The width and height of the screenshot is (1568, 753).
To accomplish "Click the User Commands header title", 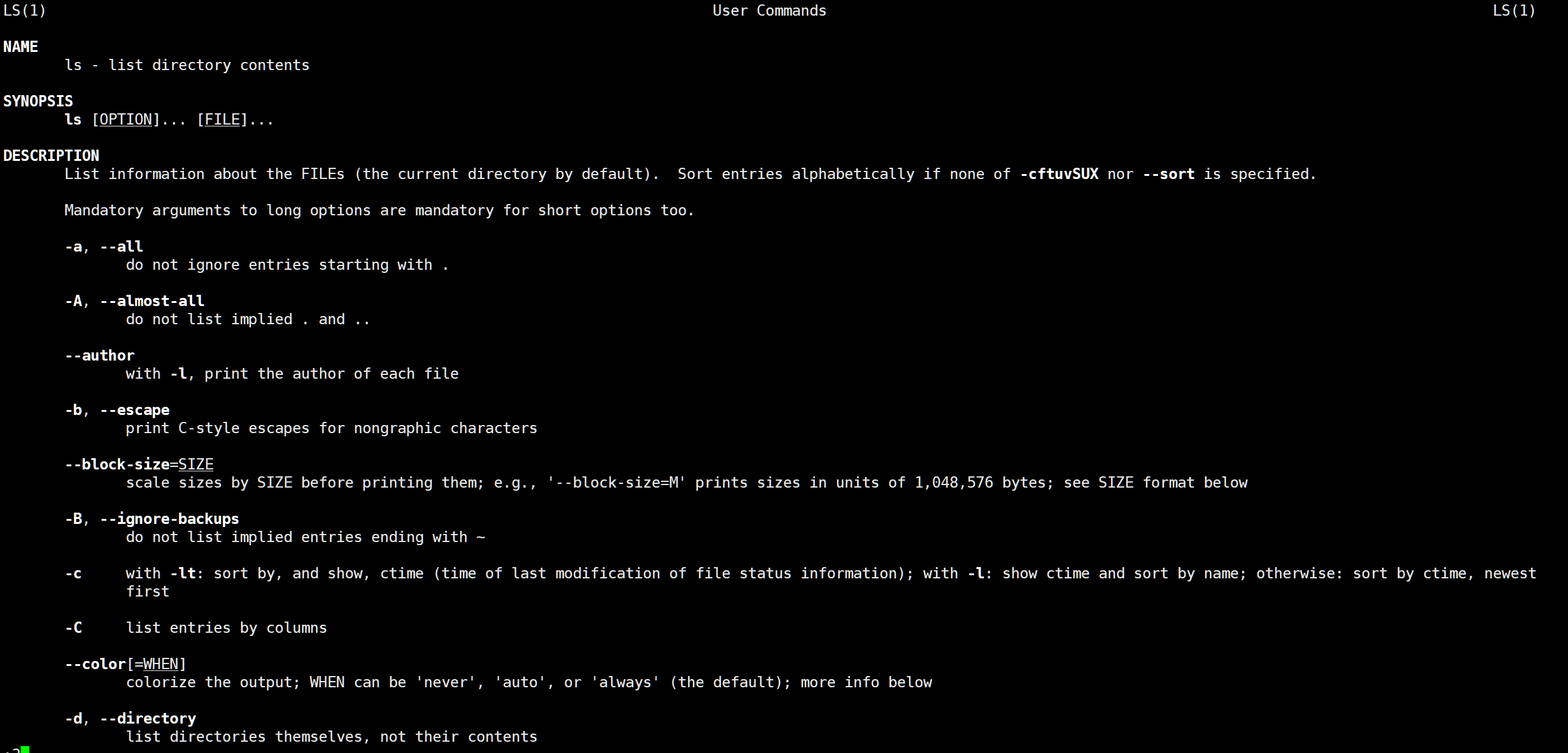I will [769, 11].
